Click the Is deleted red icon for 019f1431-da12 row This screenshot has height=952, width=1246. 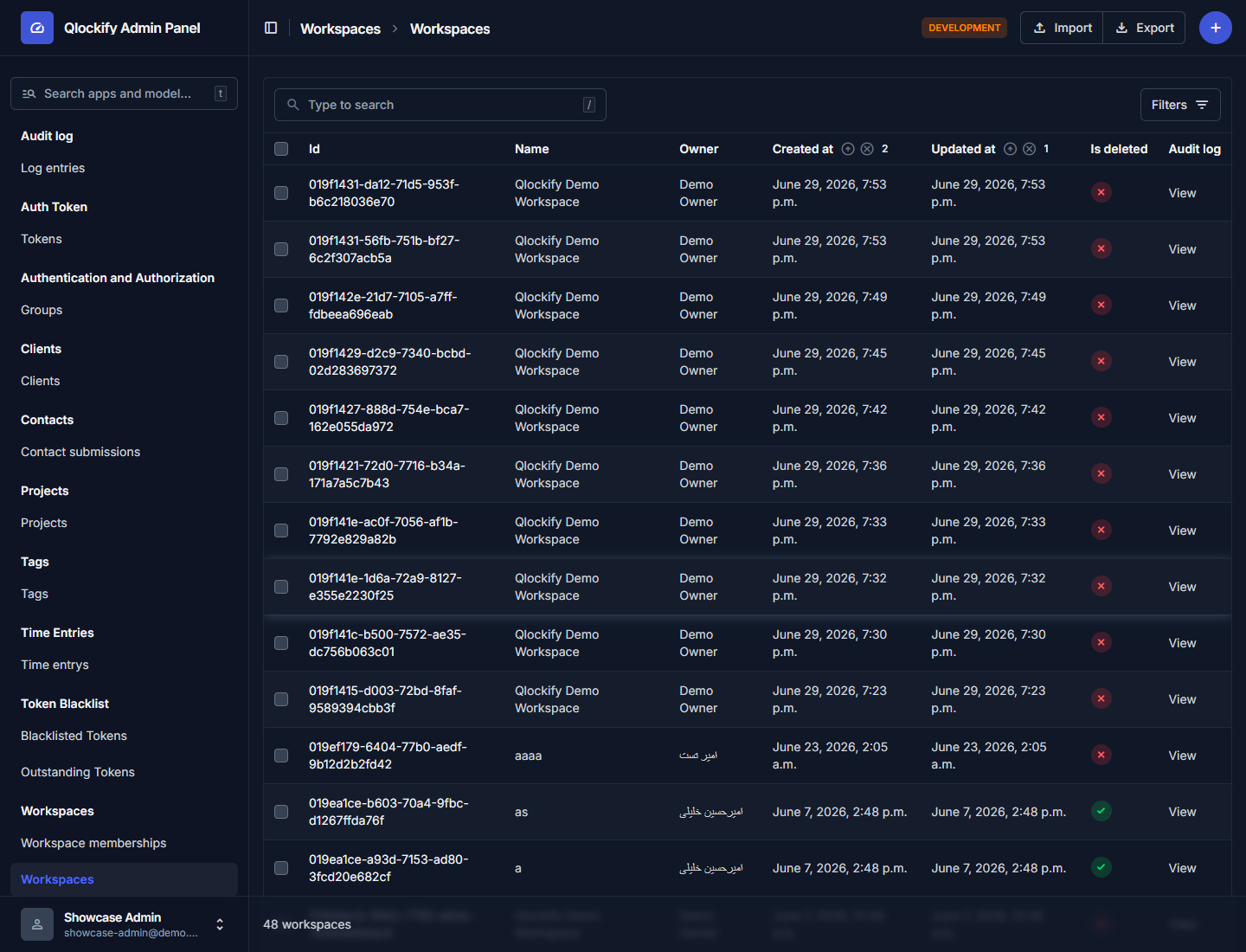click(1101, 192)
